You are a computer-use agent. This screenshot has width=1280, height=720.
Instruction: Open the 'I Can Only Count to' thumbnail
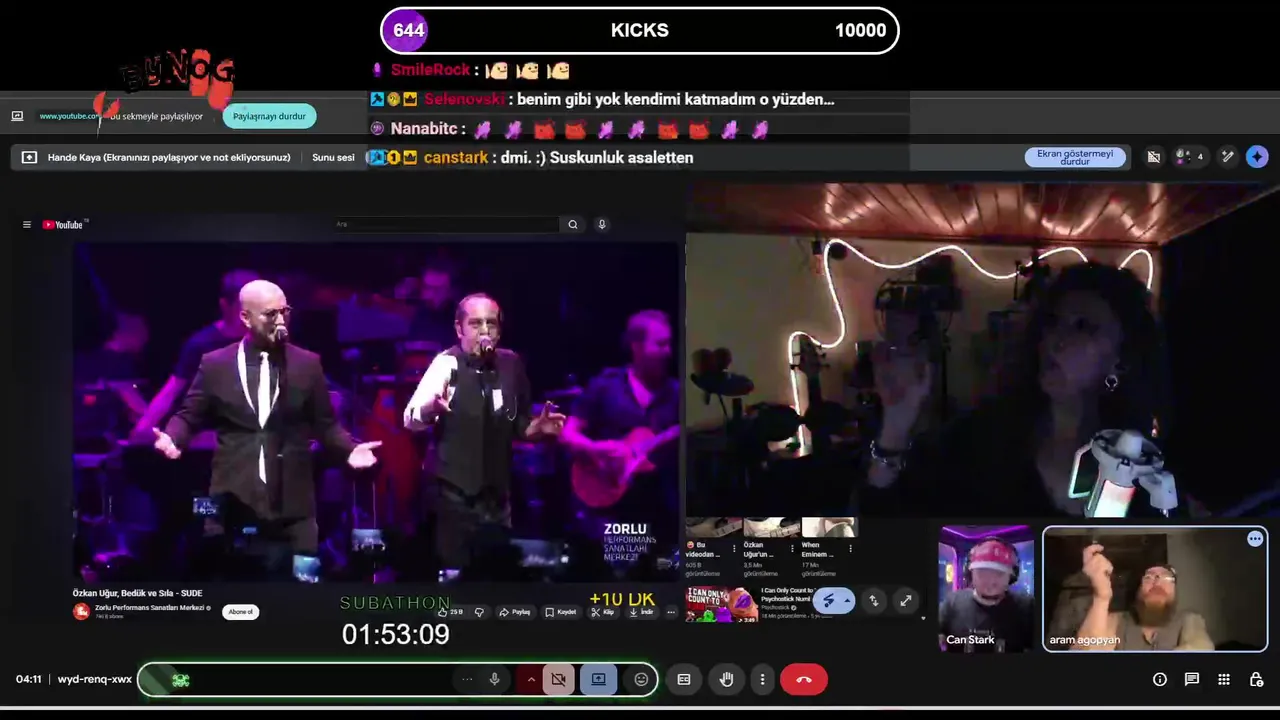point(721,605)
